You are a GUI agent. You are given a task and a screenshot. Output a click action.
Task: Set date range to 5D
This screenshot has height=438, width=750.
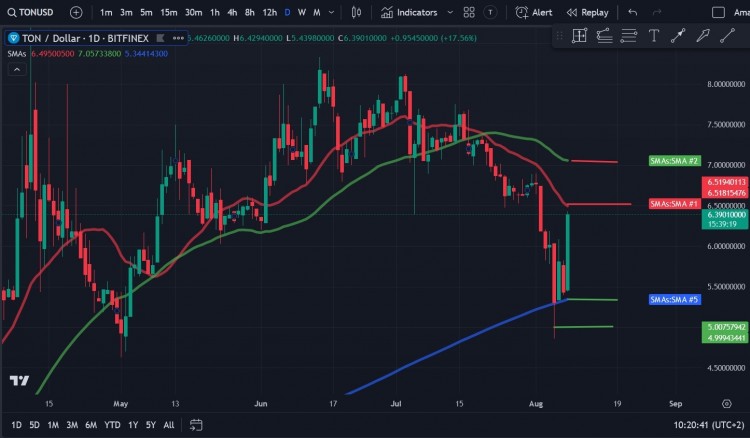[x=34, y=425]
